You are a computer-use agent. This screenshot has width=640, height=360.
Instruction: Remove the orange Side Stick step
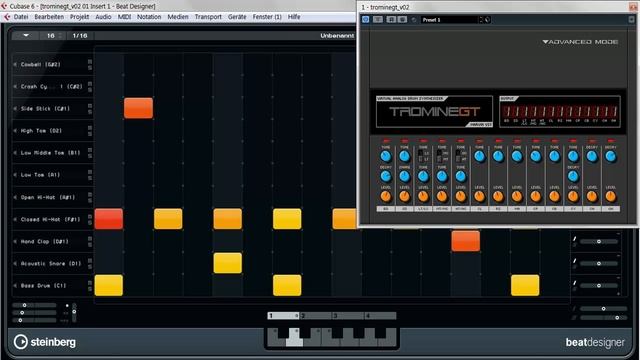pos(138,108)
